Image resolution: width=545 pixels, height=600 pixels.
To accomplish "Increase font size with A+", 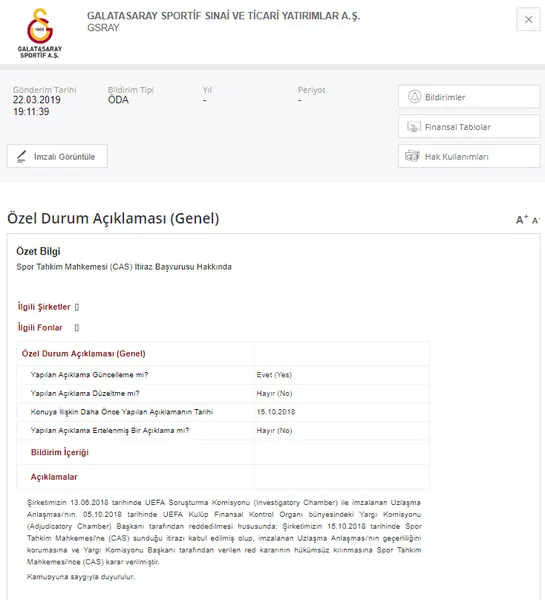I will [522, 220].
